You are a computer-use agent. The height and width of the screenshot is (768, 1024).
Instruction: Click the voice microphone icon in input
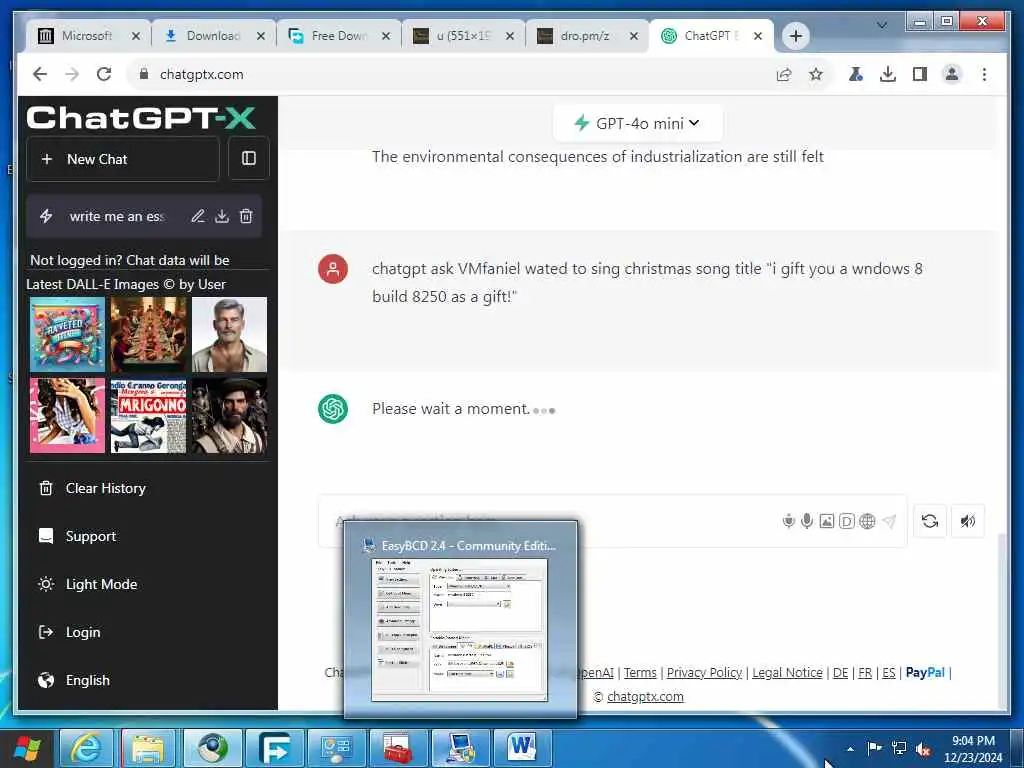807,521
